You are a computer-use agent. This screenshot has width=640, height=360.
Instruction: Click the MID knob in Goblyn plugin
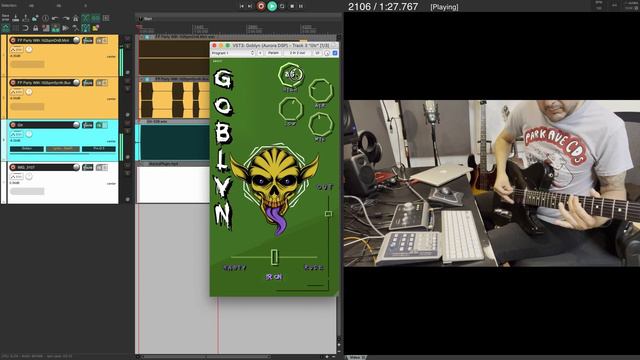click(x=320, y=124)
